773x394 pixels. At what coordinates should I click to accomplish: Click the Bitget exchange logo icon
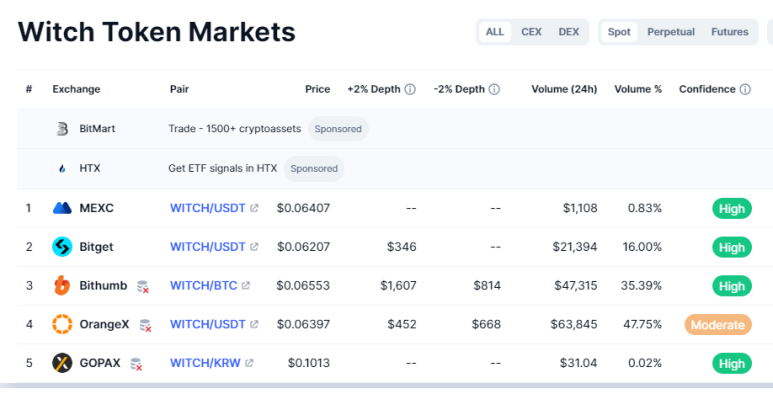coord(62,247)
